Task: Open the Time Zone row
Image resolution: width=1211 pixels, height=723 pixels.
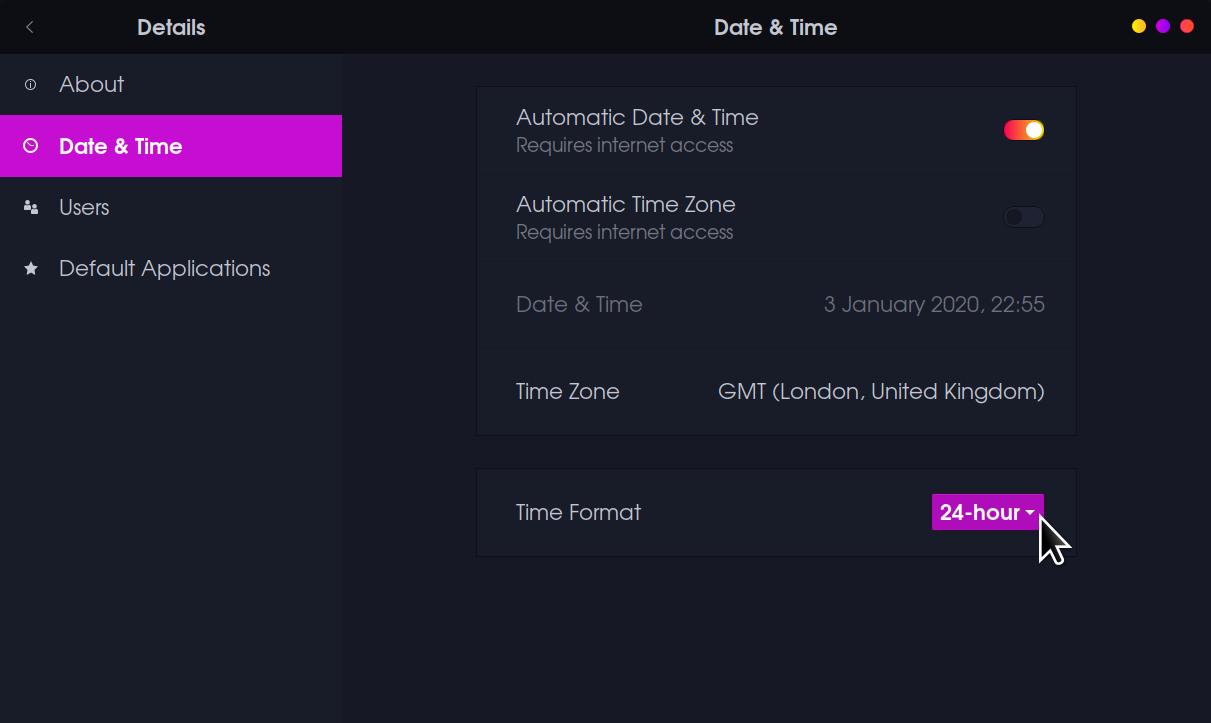Action: [776, 391]
